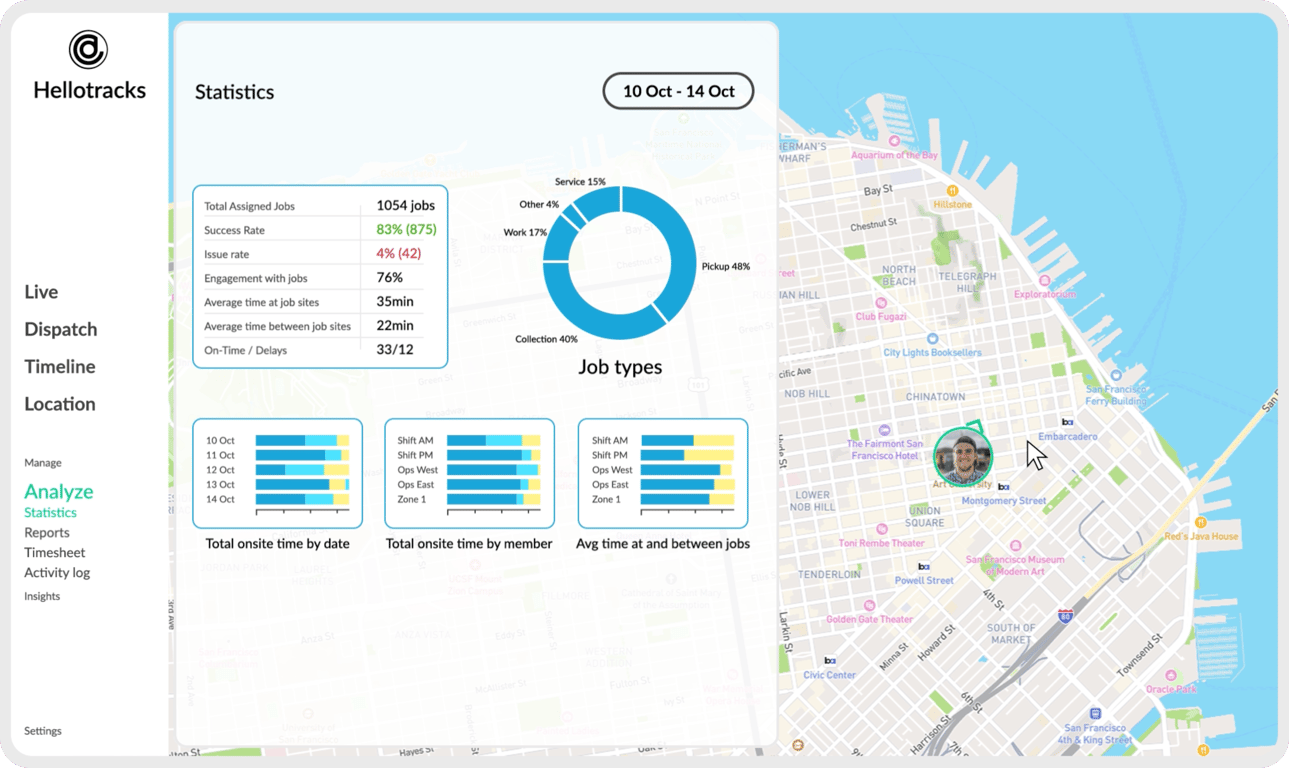Open the Timesheet page
1289x768 pixels.
click(55, 552)
